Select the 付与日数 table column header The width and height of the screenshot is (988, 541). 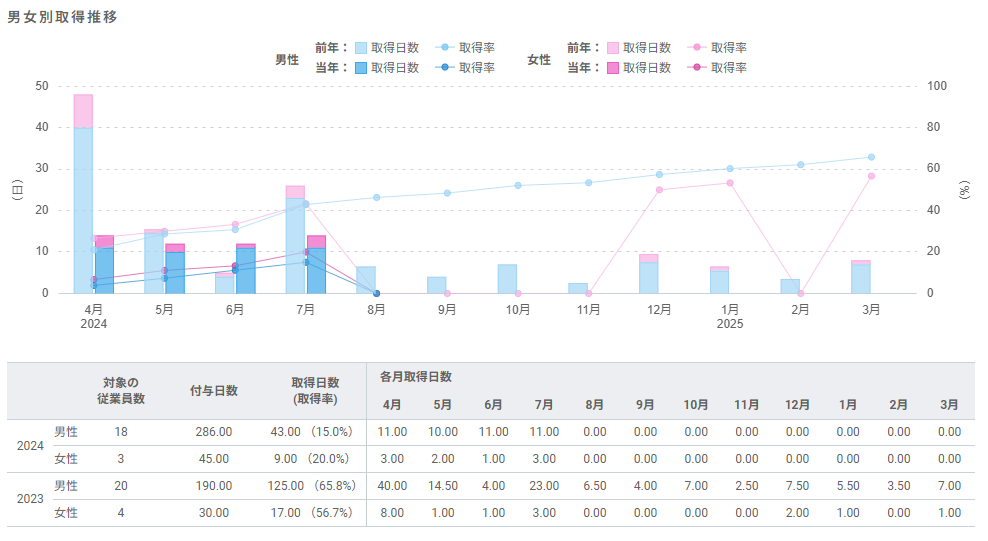(x=213, y=390)
